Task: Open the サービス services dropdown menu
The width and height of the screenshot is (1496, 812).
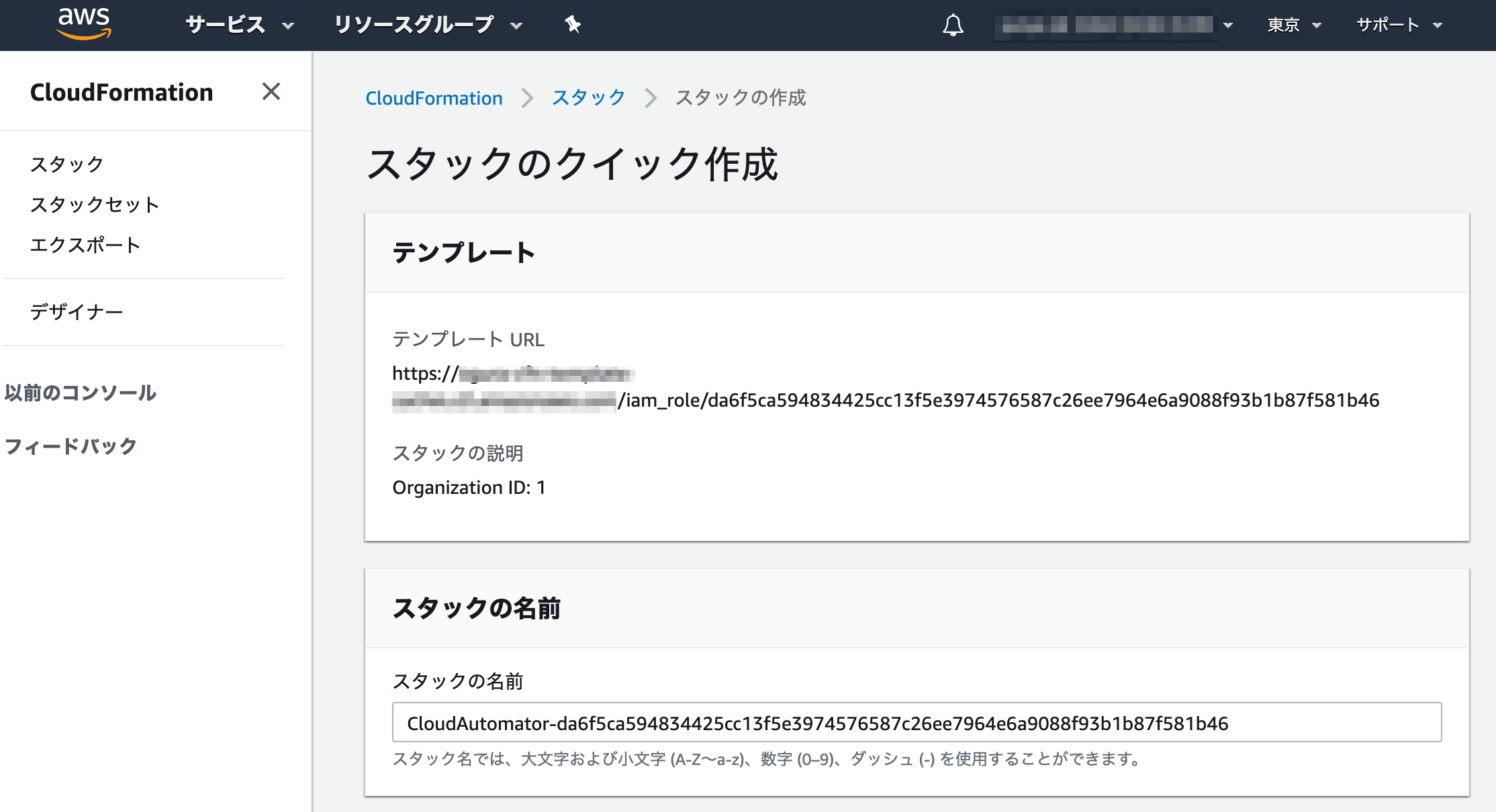Action: 240,26
